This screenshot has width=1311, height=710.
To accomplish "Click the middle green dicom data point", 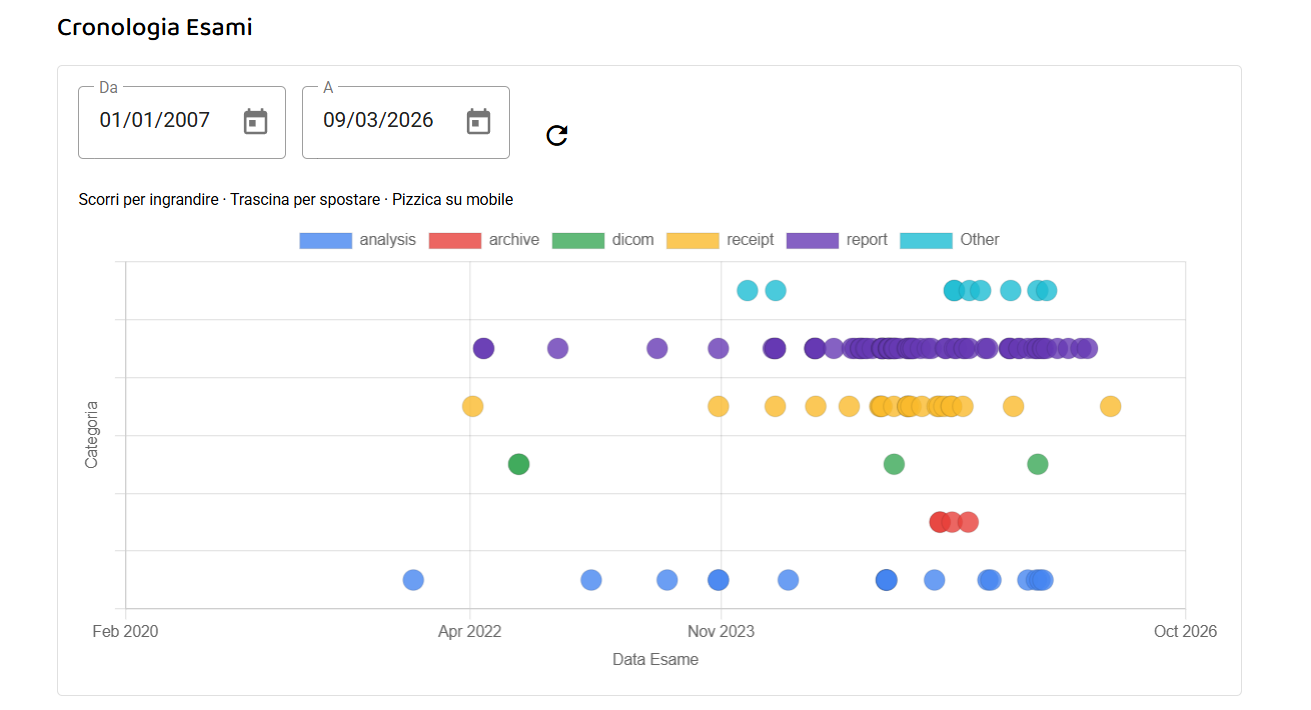I will [894, 464].
